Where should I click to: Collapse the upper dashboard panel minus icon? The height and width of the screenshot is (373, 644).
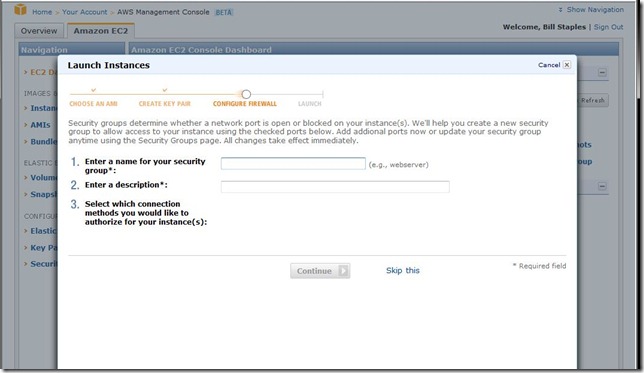tap(602, 72)
